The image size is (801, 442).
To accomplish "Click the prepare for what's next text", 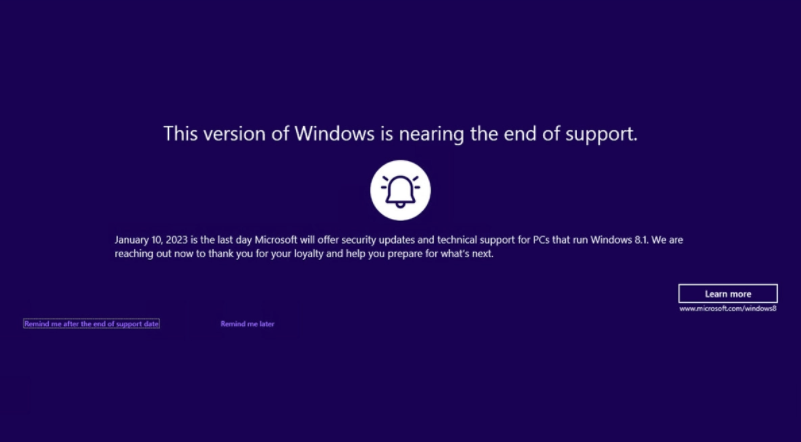I will point(440,254).
